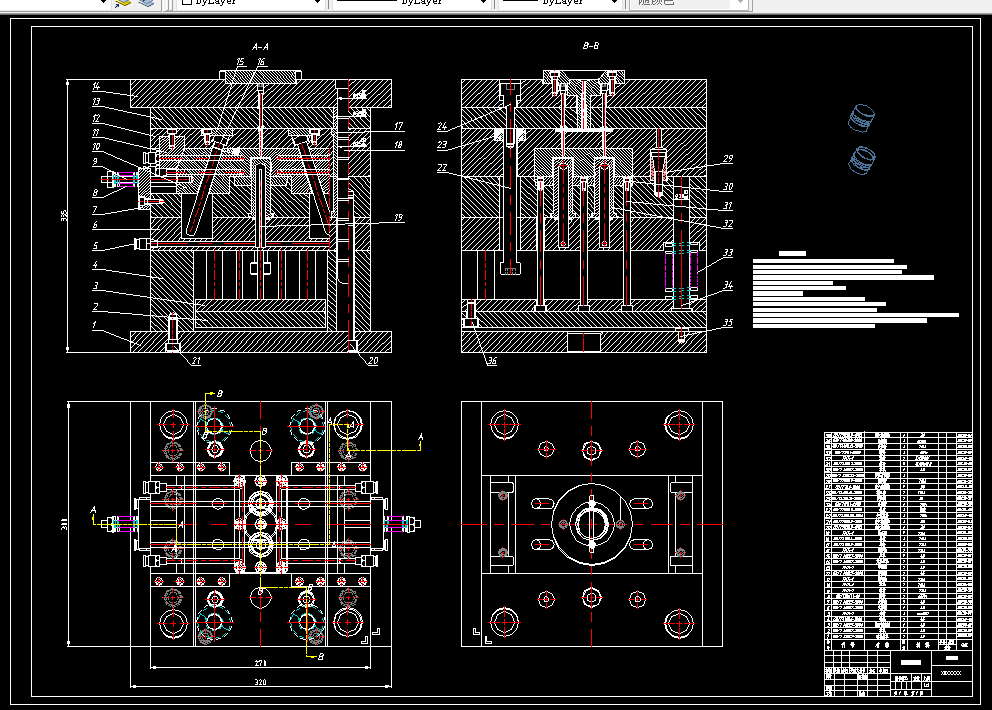The image size is (992, 710).
Task: Select the A-A section view title
Action: click(x=260, y=47)
